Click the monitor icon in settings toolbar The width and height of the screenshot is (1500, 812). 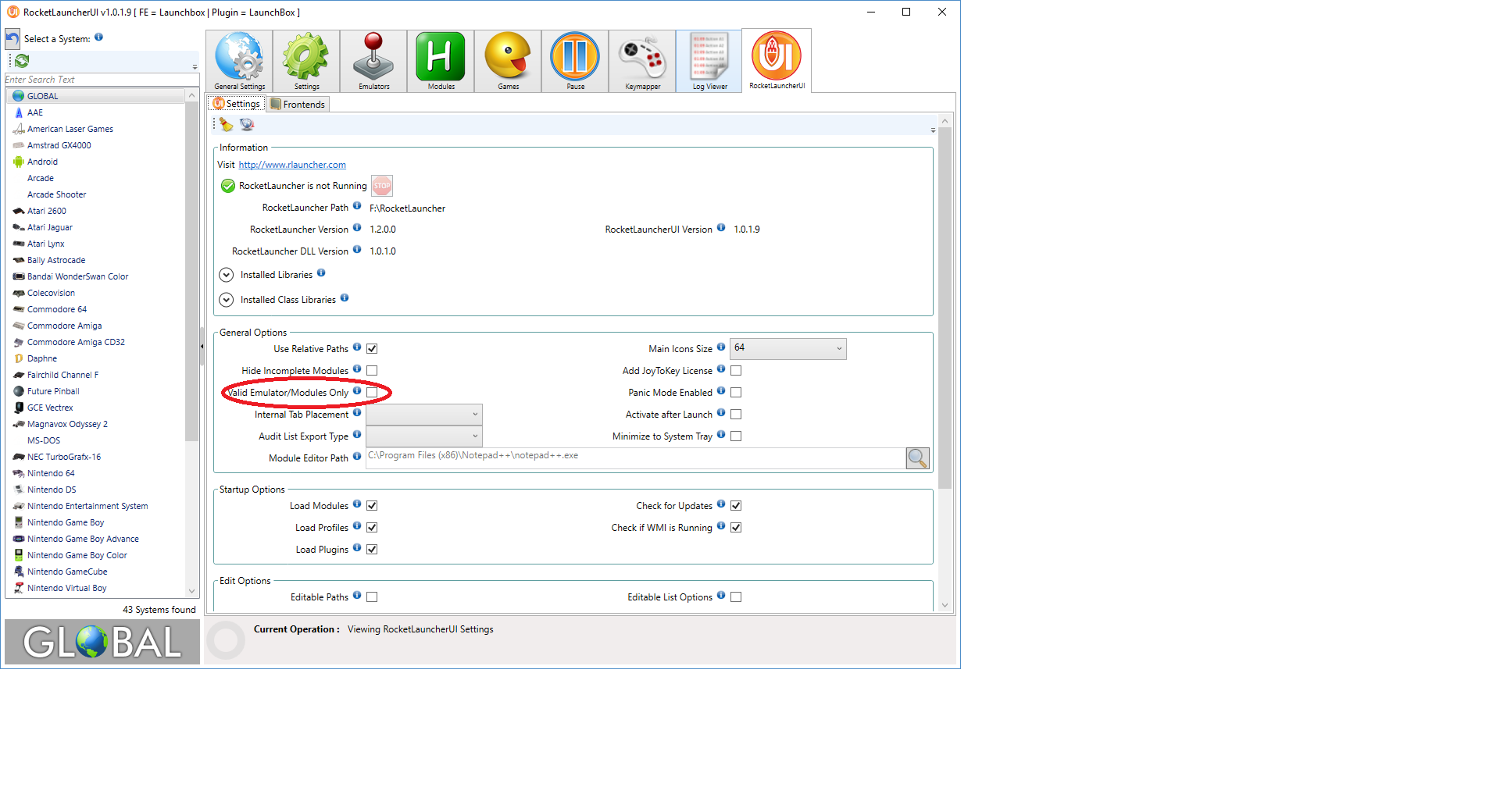click(x=247, y=124)
